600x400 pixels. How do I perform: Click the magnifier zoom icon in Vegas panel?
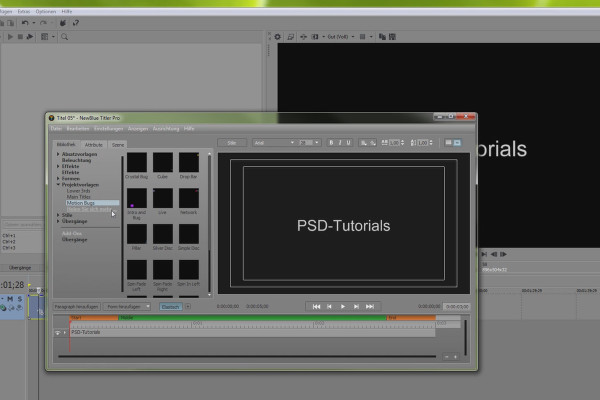tap(65, 37)
